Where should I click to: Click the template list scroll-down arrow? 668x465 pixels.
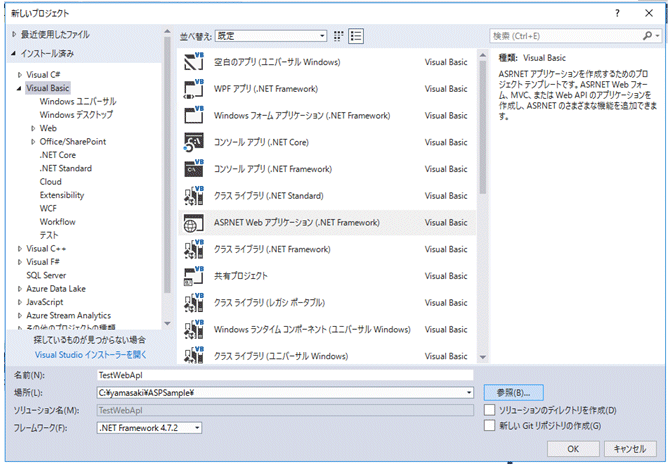click(483, 357)
